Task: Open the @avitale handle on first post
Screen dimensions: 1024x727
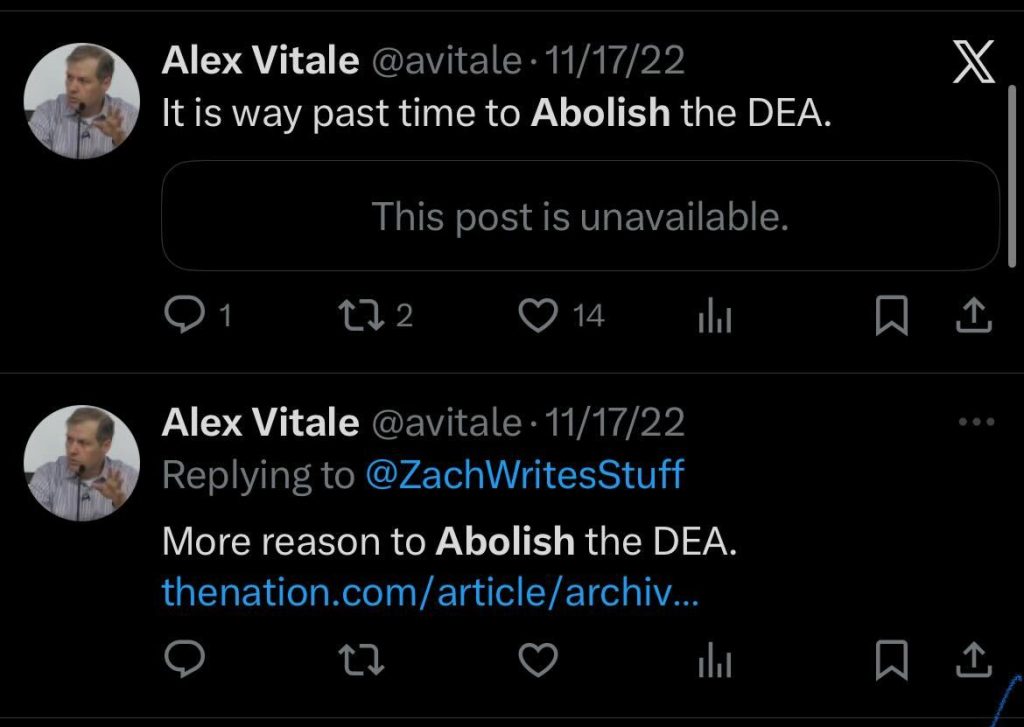Action: tap(446, 62)
